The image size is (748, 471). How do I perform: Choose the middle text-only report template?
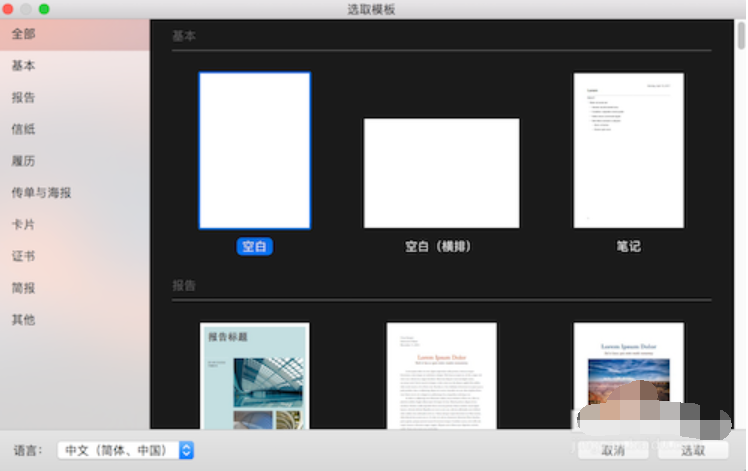441,375
